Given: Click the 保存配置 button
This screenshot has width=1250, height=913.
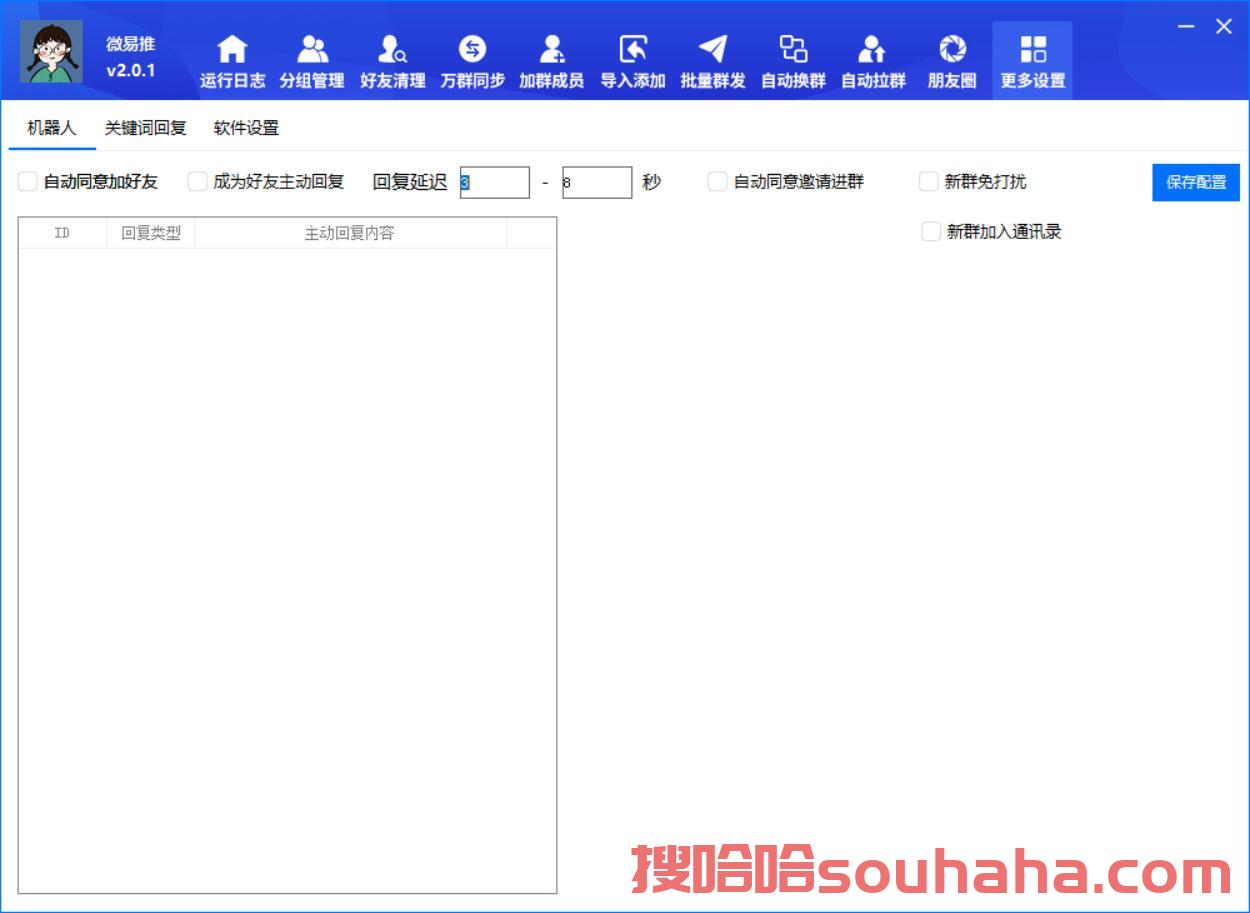Looking at the screenshot, I should pos(1195,183).
